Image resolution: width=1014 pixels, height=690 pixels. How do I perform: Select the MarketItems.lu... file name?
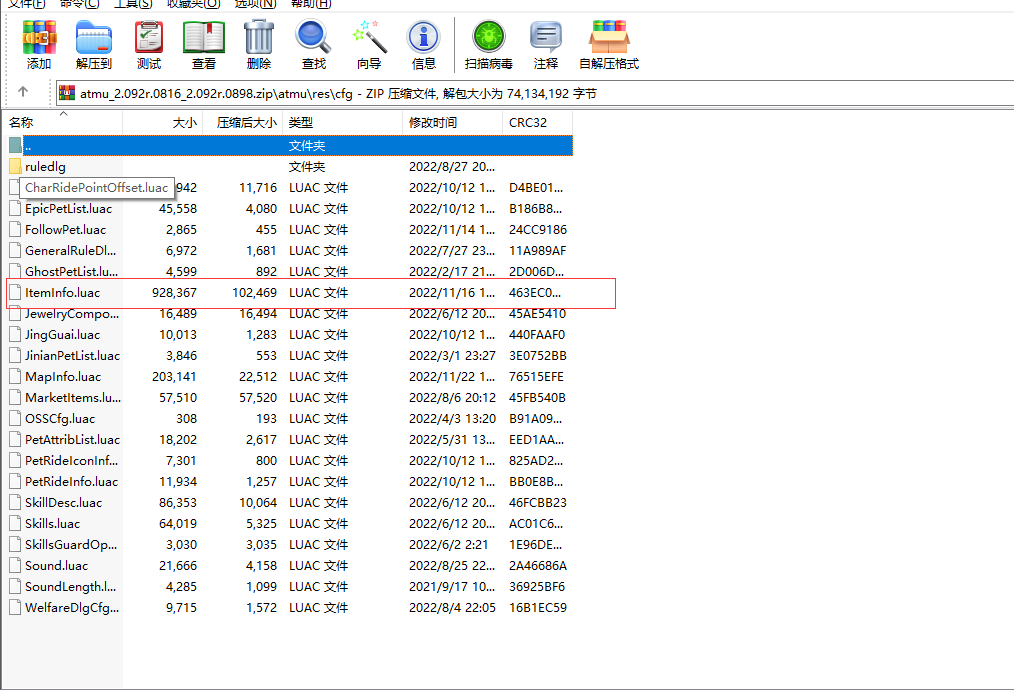tap(73, 398)
